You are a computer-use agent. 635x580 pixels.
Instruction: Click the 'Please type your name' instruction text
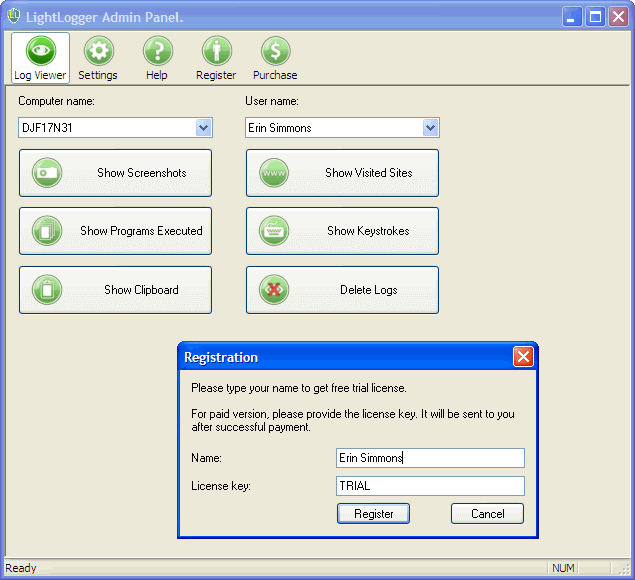coord(298,388)
